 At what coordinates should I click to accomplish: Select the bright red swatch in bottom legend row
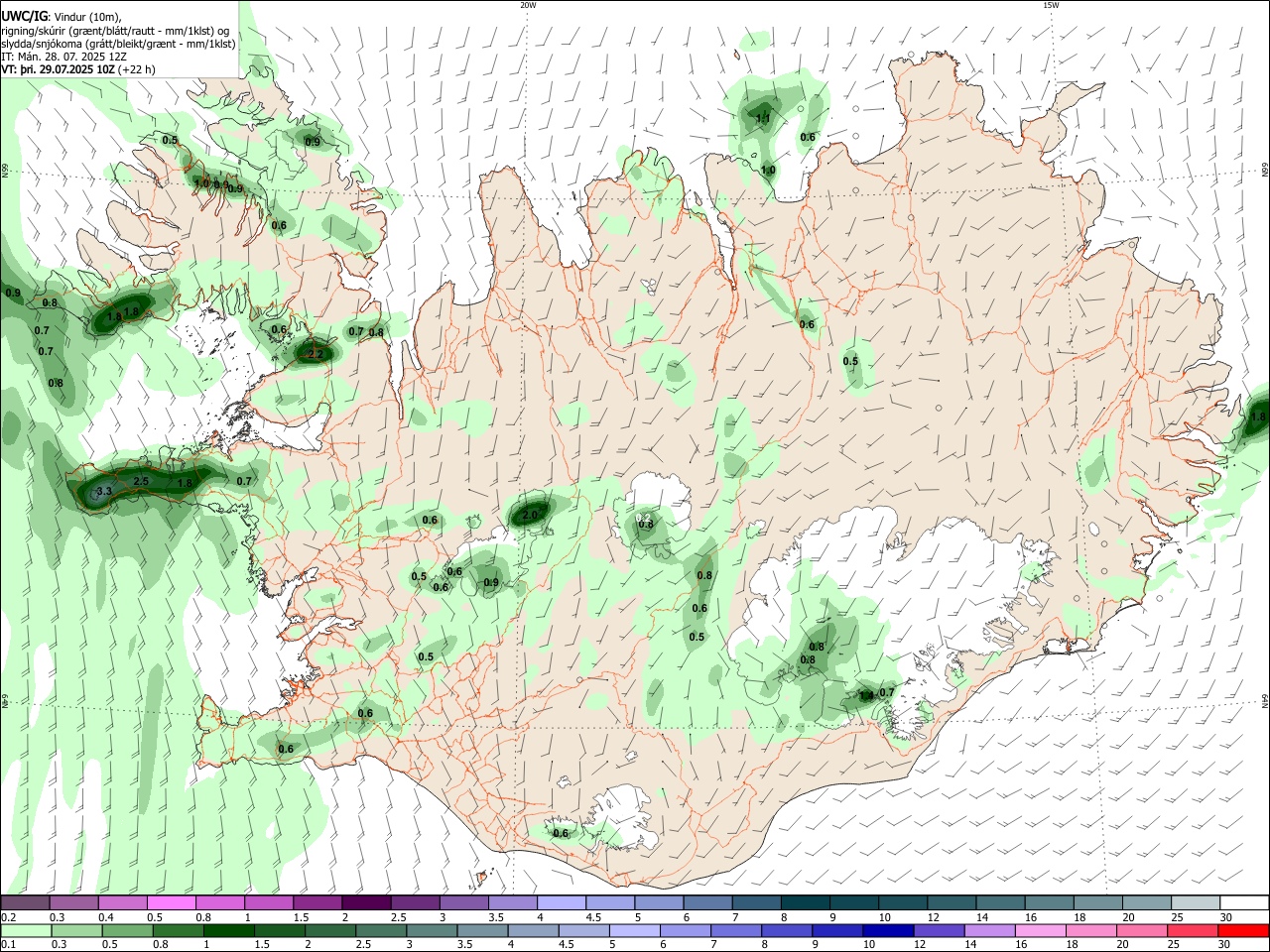point(1244,930)
